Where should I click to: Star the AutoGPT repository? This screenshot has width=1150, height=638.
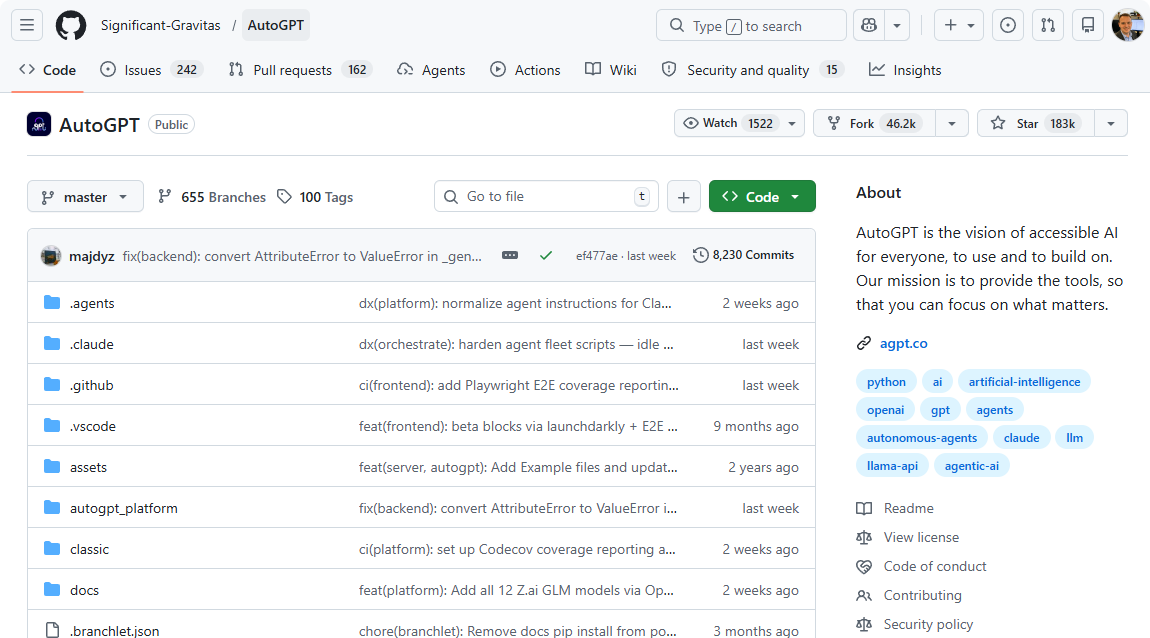click(1036, 123)
